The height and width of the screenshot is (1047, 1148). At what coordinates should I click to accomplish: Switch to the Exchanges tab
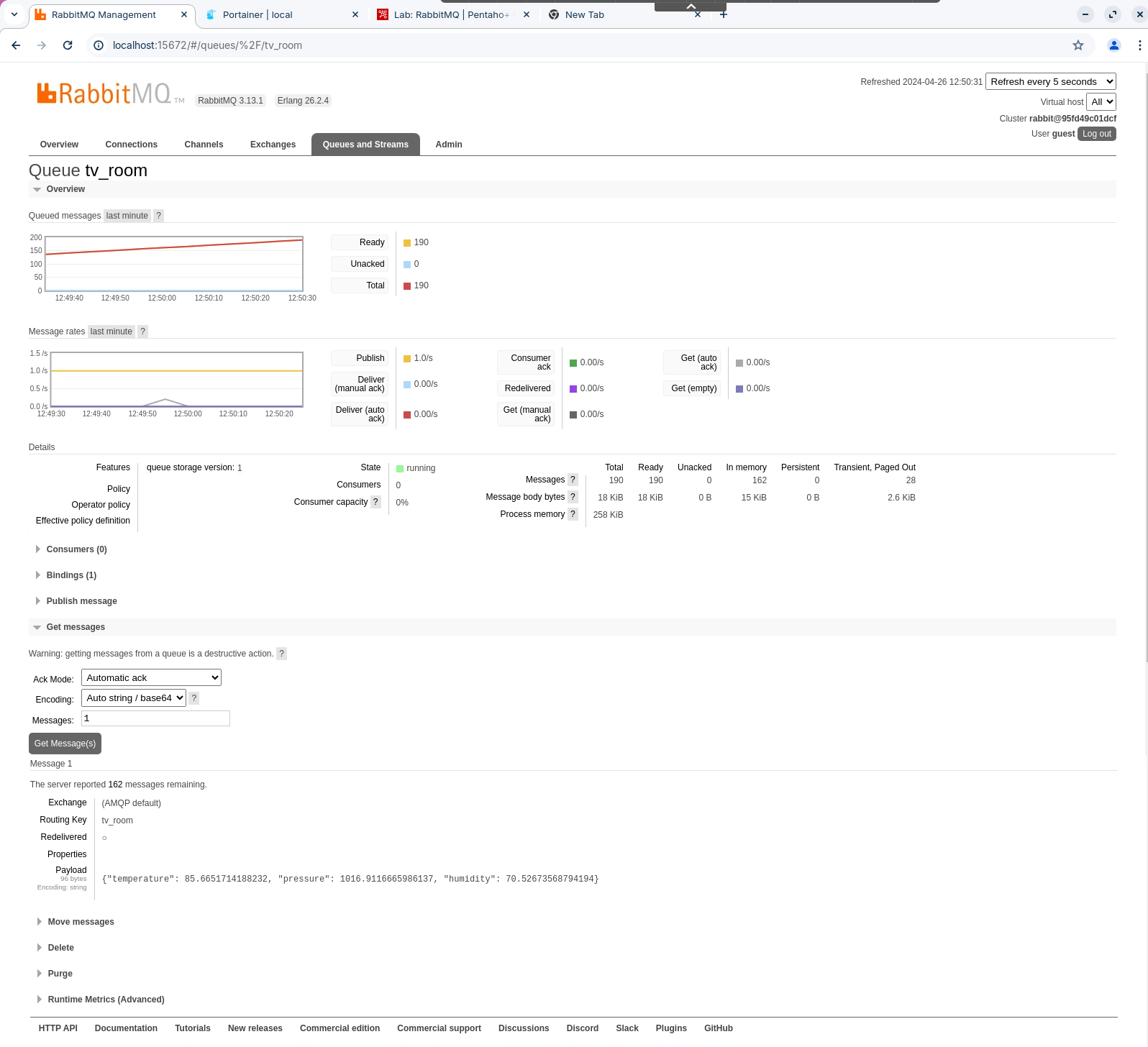tap(273, 145)
